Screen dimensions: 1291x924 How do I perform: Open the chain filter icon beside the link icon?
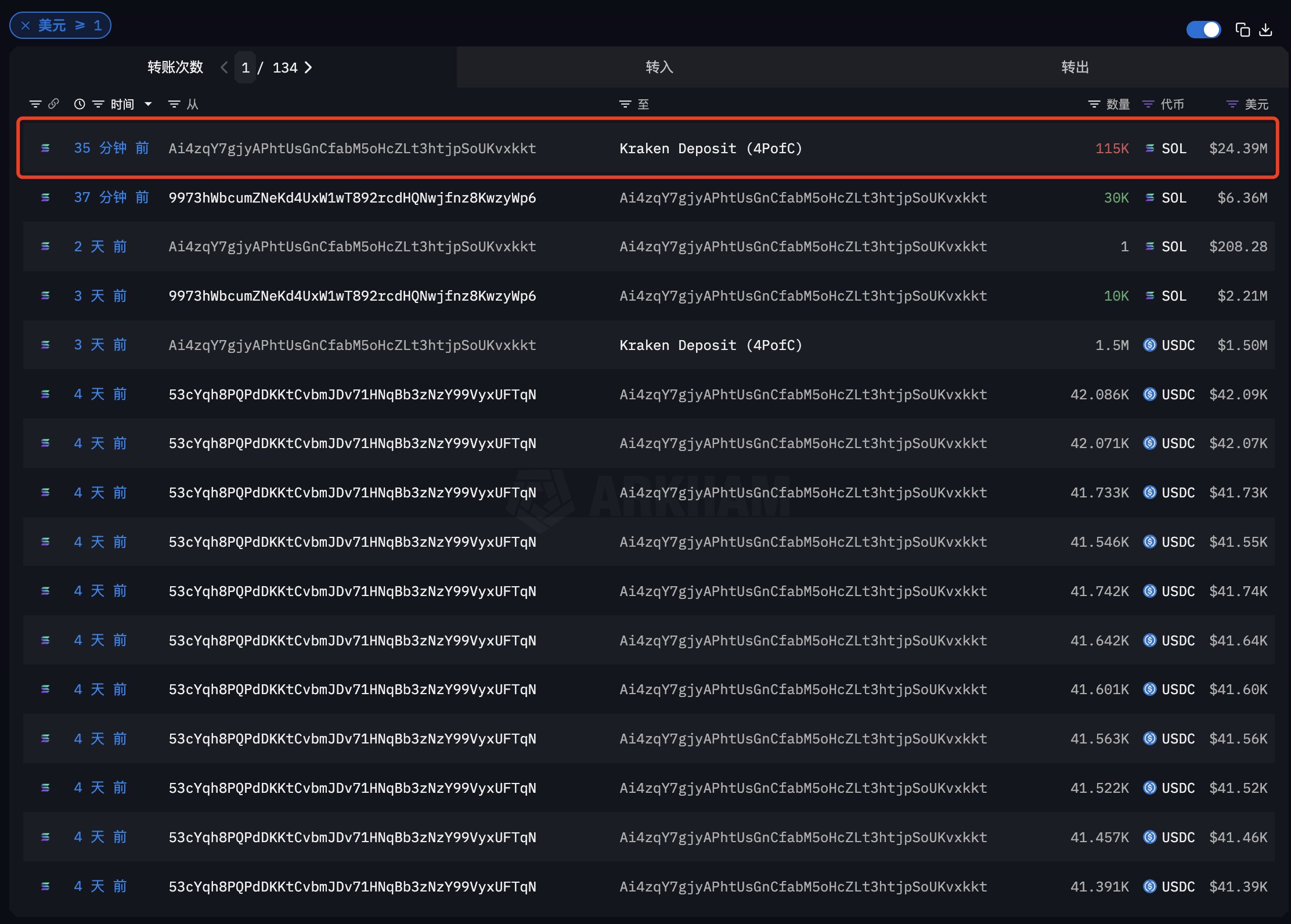pos(35,104)
